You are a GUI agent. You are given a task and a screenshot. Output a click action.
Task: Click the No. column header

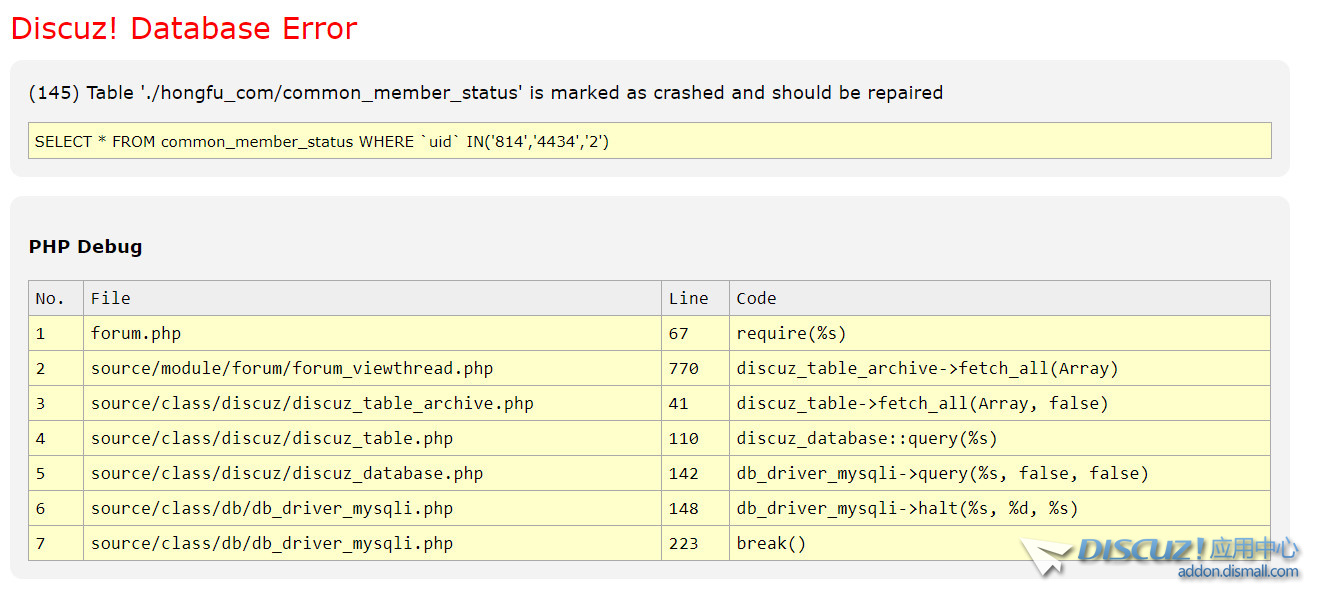click(x=50, y=298)
